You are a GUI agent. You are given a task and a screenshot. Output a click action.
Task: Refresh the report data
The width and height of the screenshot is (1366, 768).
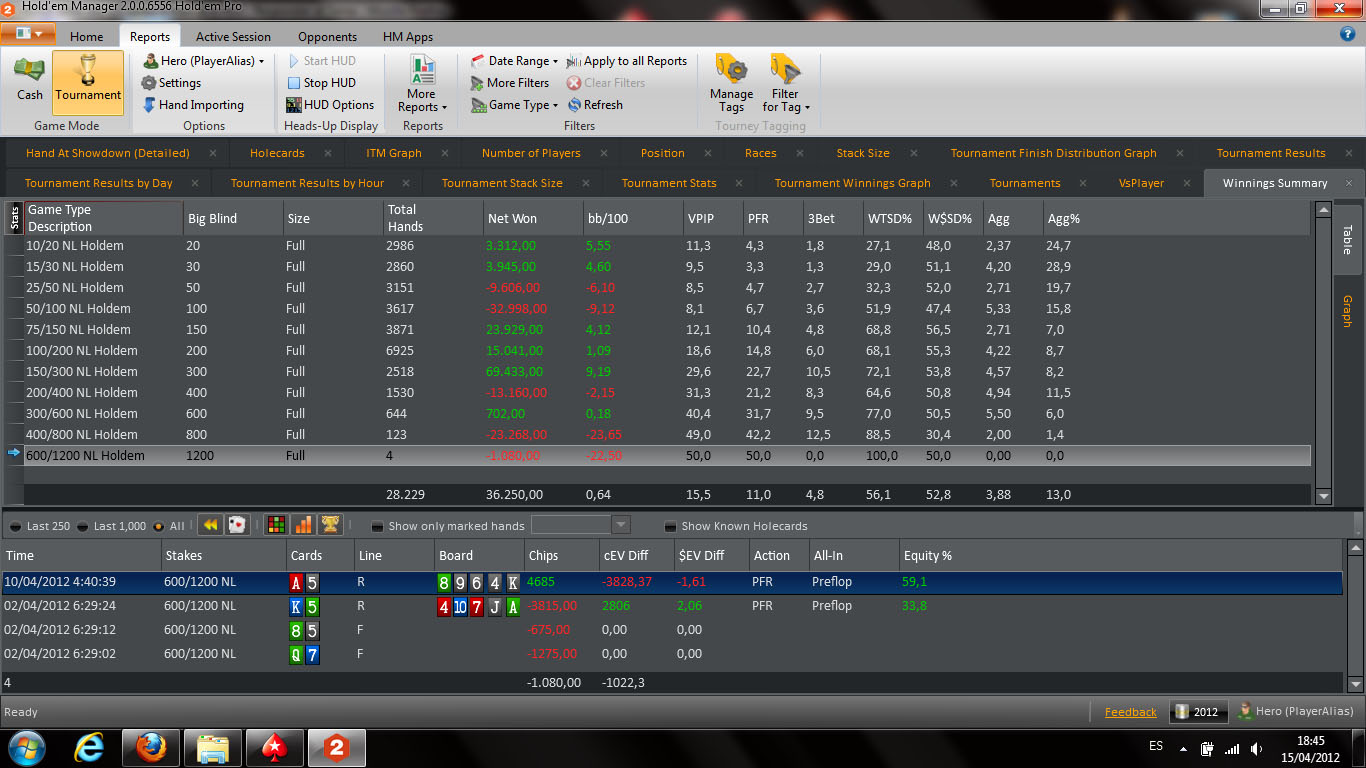coord(595,105)
